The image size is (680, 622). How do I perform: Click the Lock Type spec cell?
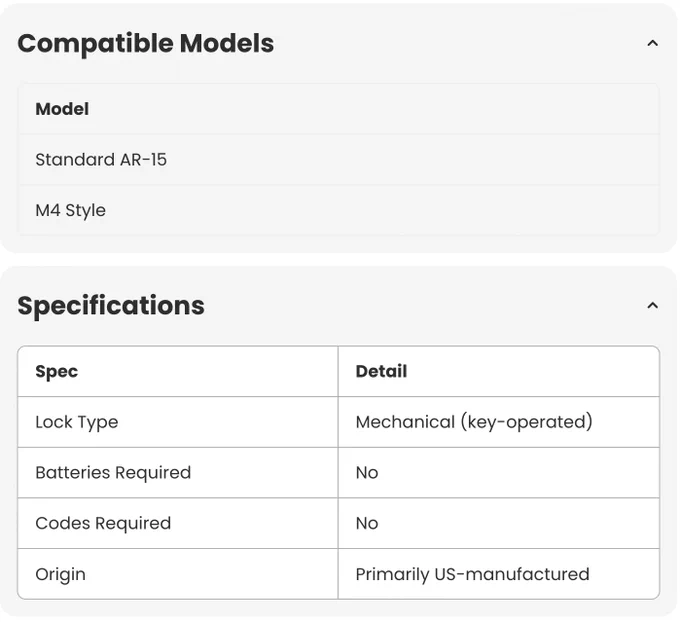[178, 422]
